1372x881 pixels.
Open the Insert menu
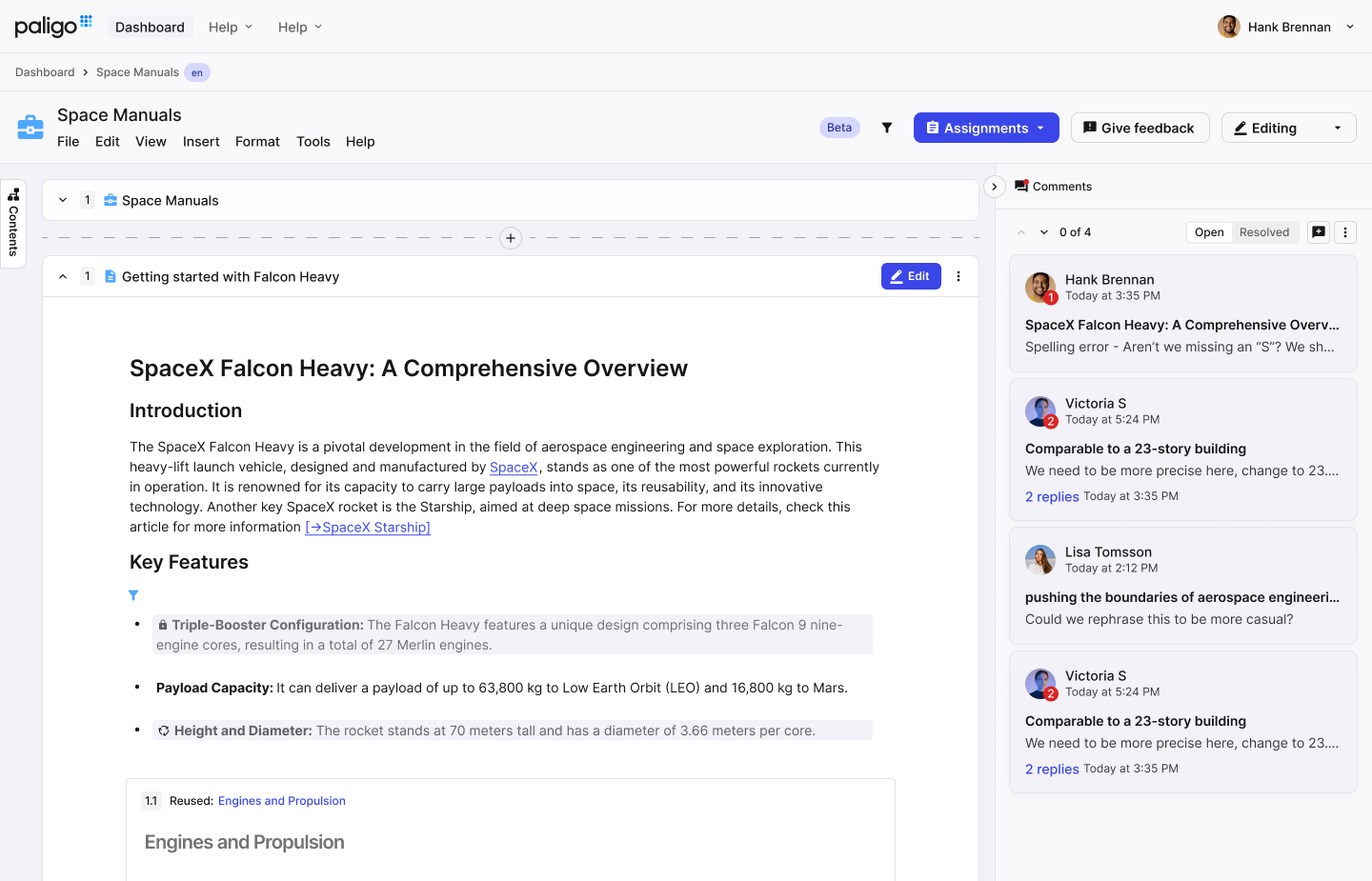(x=201, y=142)
